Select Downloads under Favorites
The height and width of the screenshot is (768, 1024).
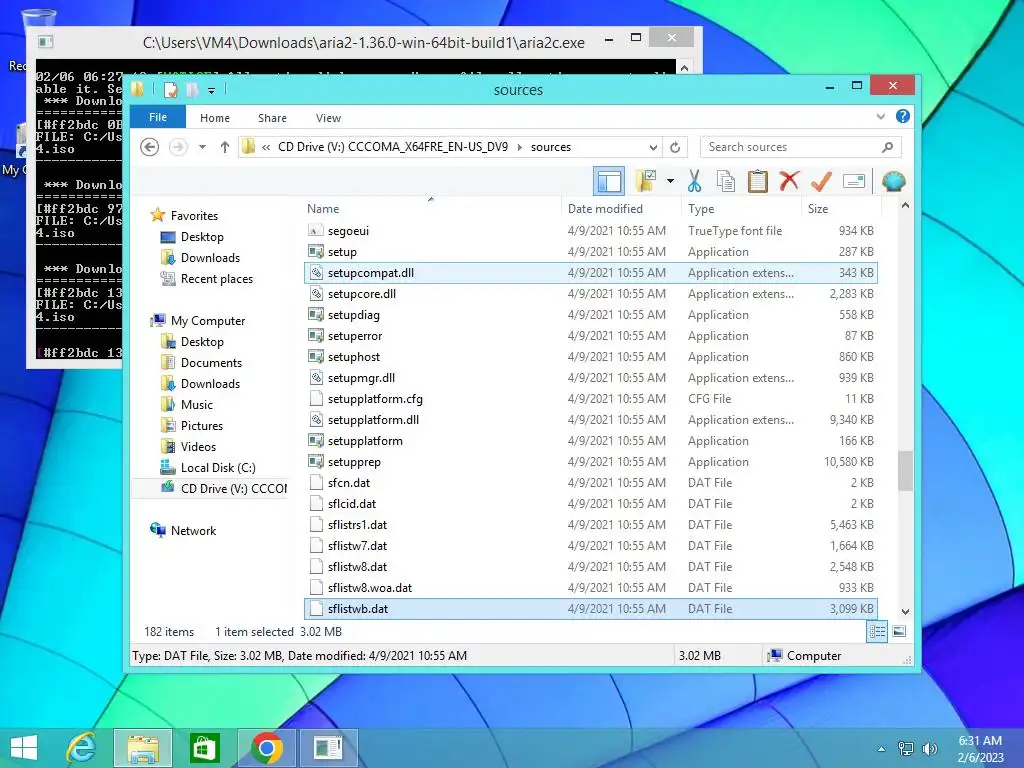210,258
